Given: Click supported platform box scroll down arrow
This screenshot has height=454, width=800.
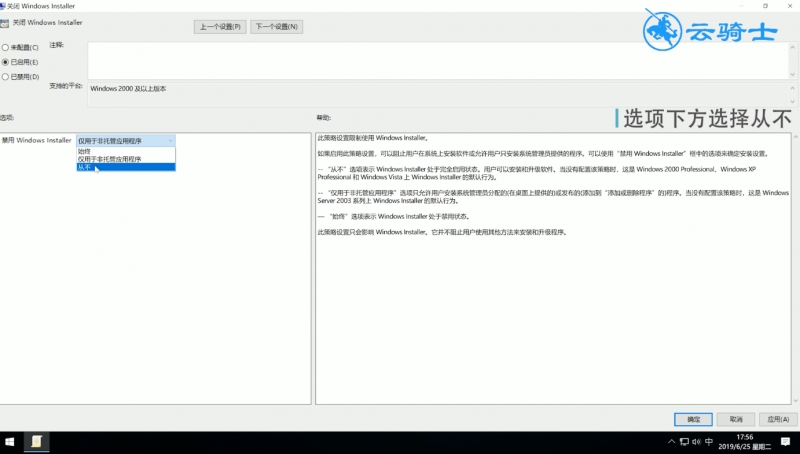Looking at the screenshot, I should (793, 102).
